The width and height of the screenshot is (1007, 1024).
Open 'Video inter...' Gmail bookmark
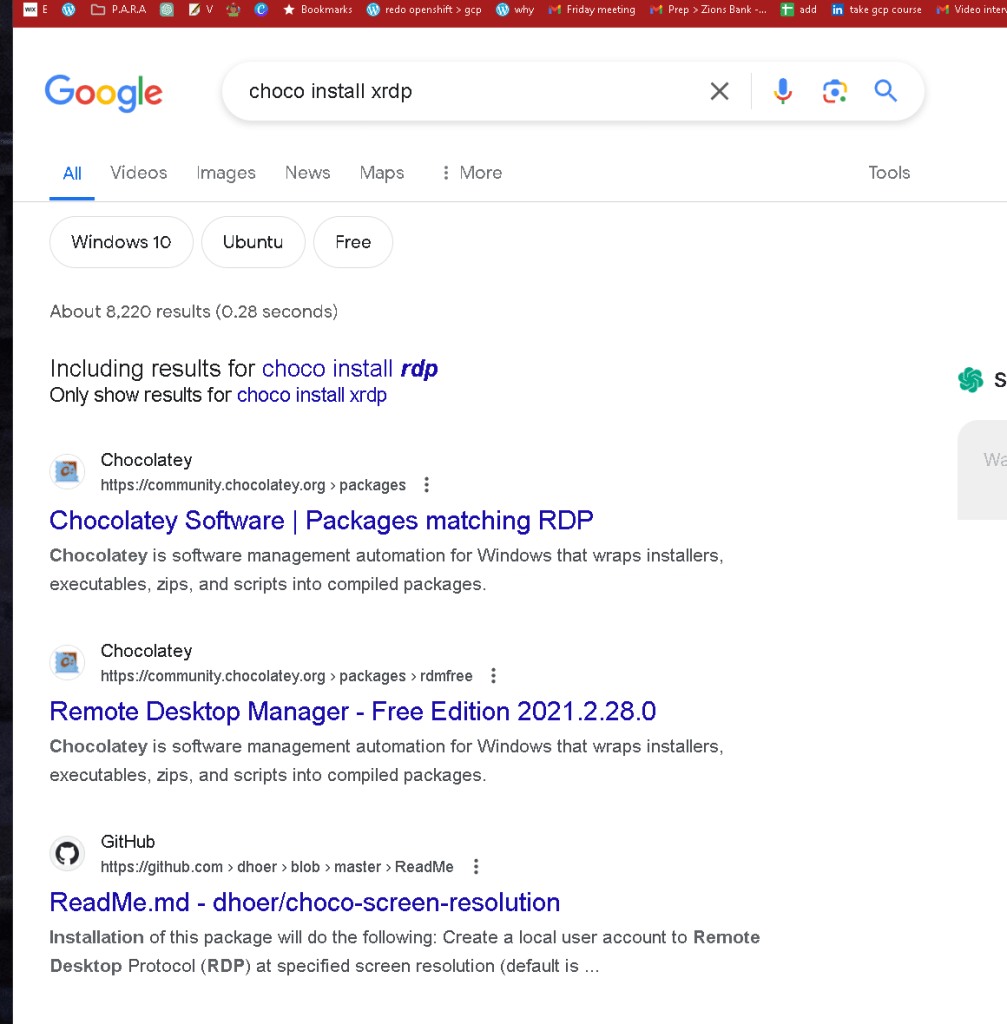(x=971, y=9)
